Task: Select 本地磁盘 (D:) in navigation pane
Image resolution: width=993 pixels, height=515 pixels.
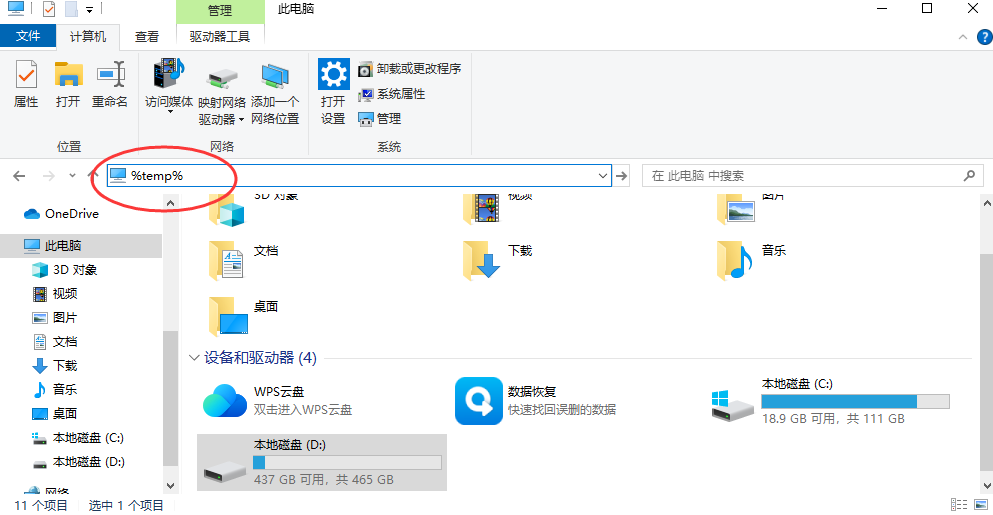Action: tap(77, 462)
